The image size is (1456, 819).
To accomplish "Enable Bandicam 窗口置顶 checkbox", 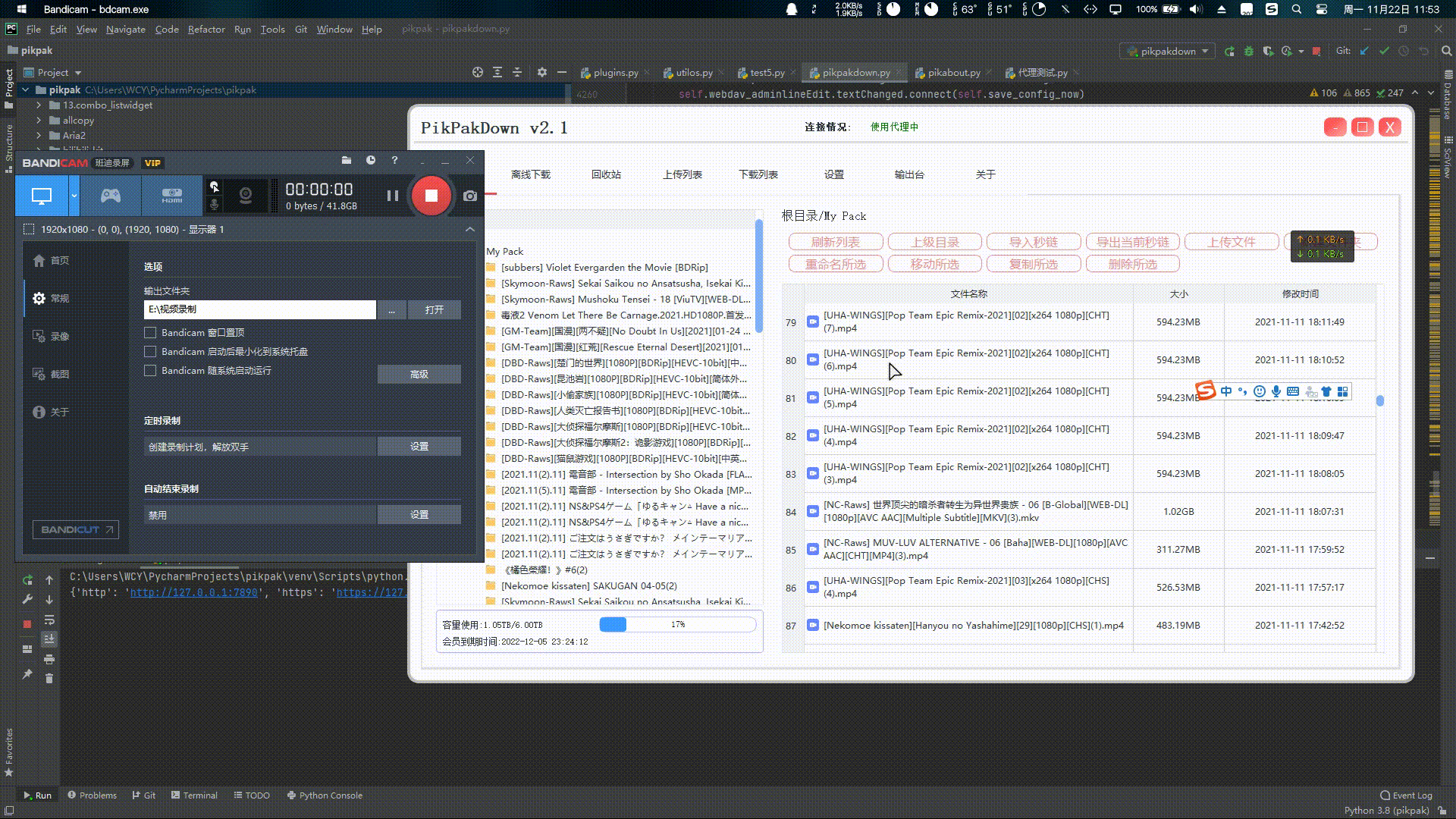I will [150, 332].
